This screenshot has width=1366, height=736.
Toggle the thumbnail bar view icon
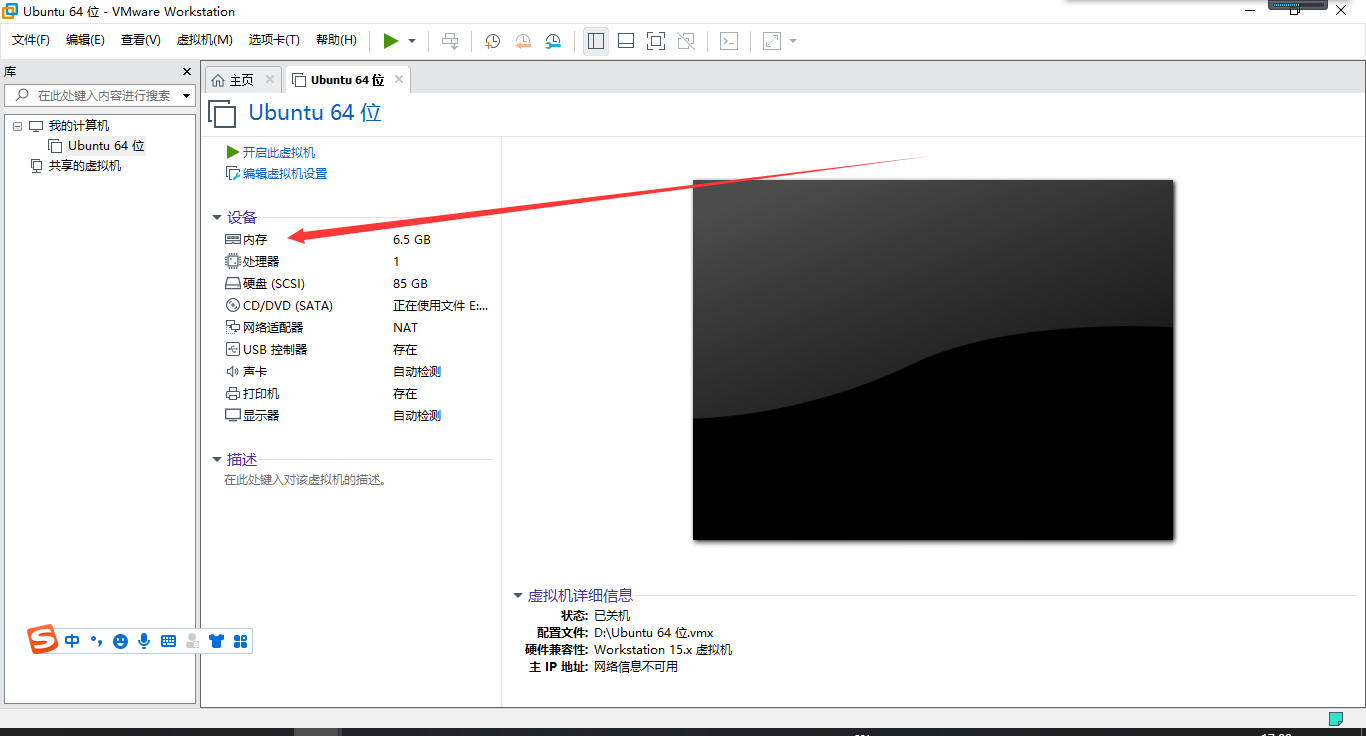[626, 41]
